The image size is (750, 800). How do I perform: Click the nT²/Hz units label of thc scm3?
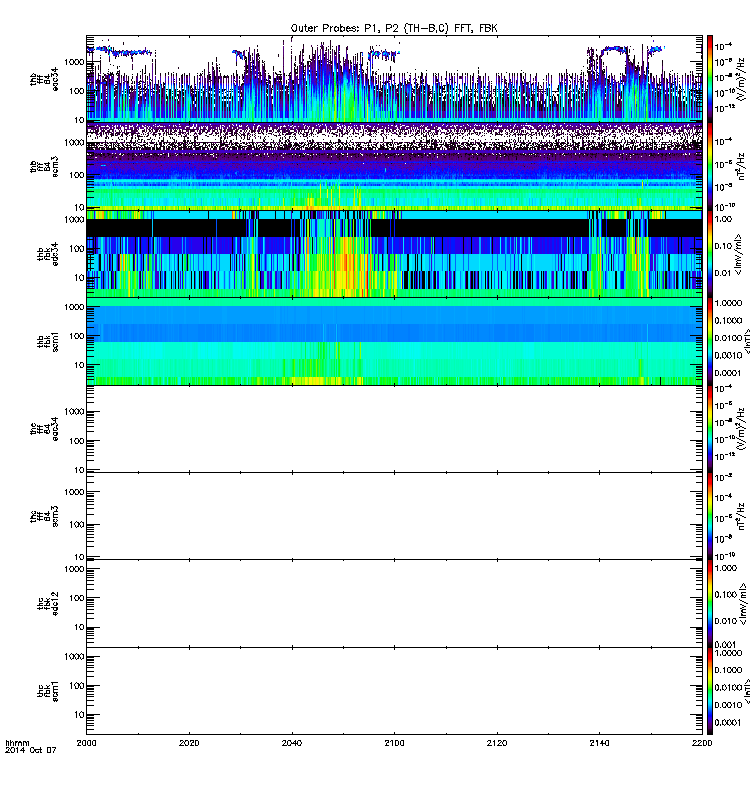tap(742, 516)
